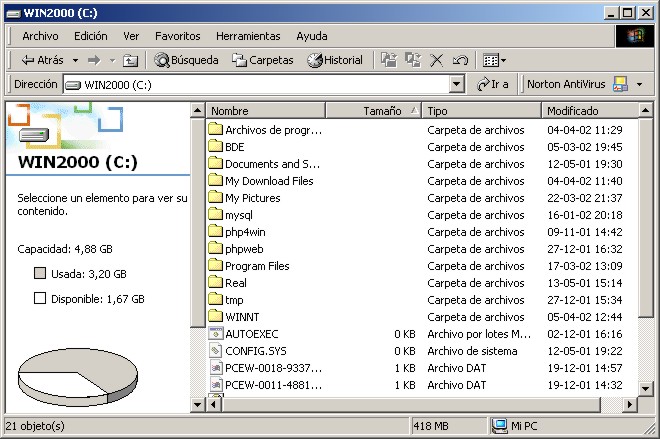Image resolution: width=660 pixels, height=439 pixels.
Task: Go back with the Atrás button
Action: point(42,60)
